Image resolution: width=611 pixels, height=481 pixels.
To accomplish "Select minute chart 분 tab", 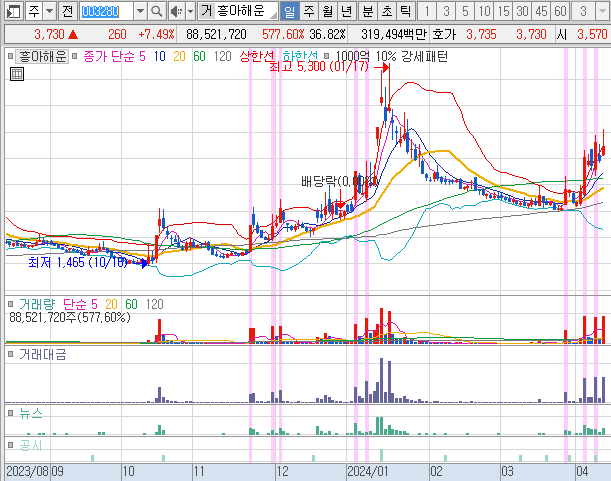I will pos(367,11).
